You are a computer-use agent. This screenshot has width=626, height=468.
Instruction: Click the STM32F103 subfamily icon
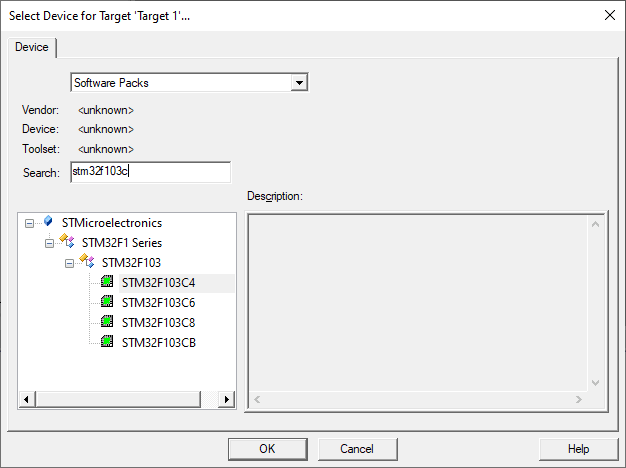[x=87, y=261]
